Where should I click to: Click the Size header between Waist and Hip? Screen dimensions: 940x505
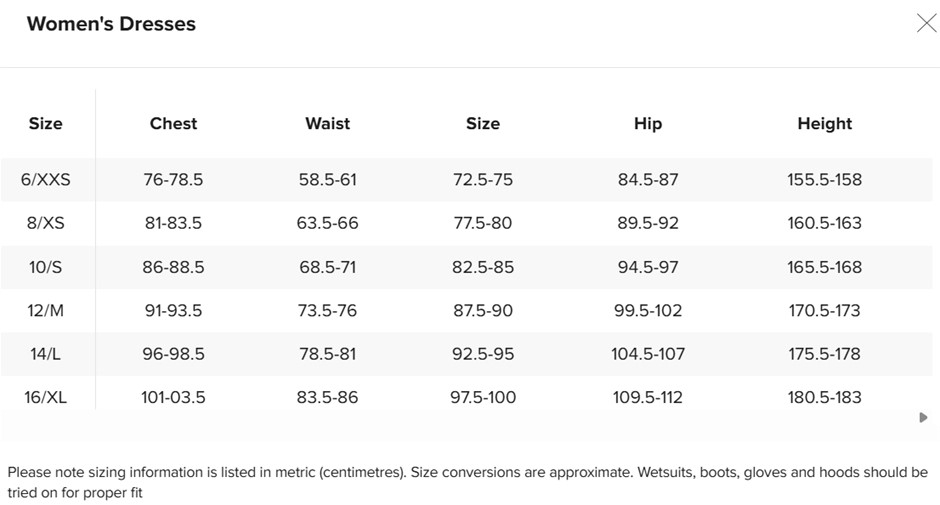[482, 124]
